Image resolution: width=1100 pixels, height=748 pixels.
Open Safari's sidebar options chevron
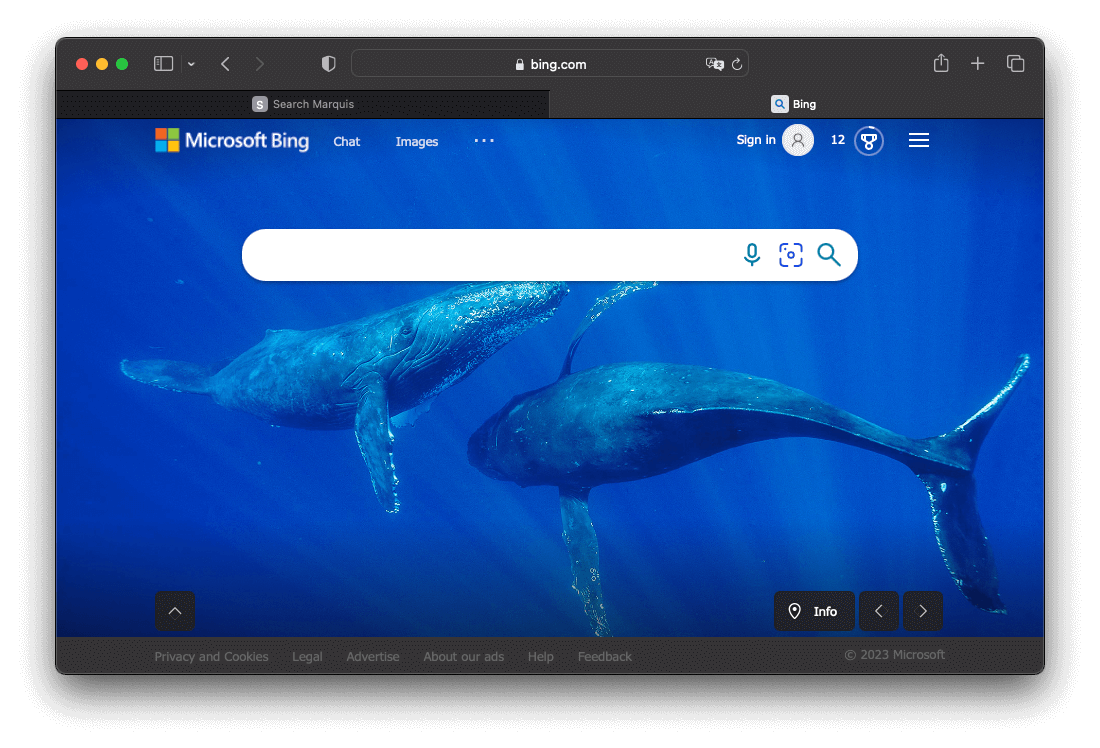pyautogui.click(x=191, y=63)
